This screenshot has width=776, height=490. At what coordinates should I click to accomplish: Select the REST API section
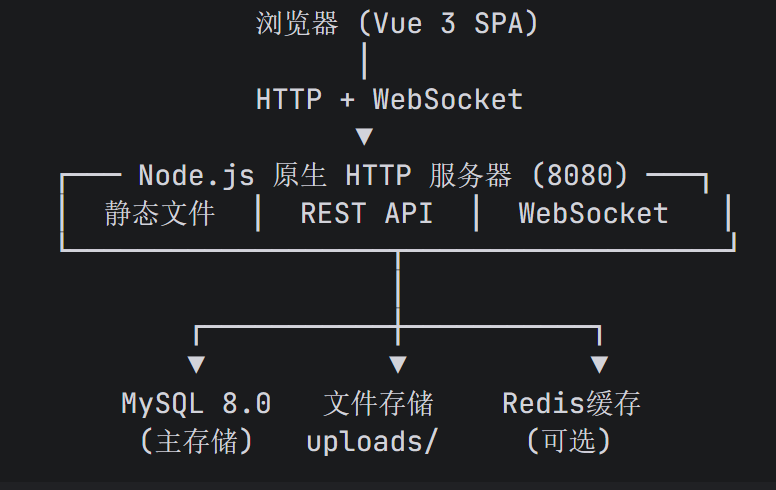pyautogui.click(x=367, y=214)
